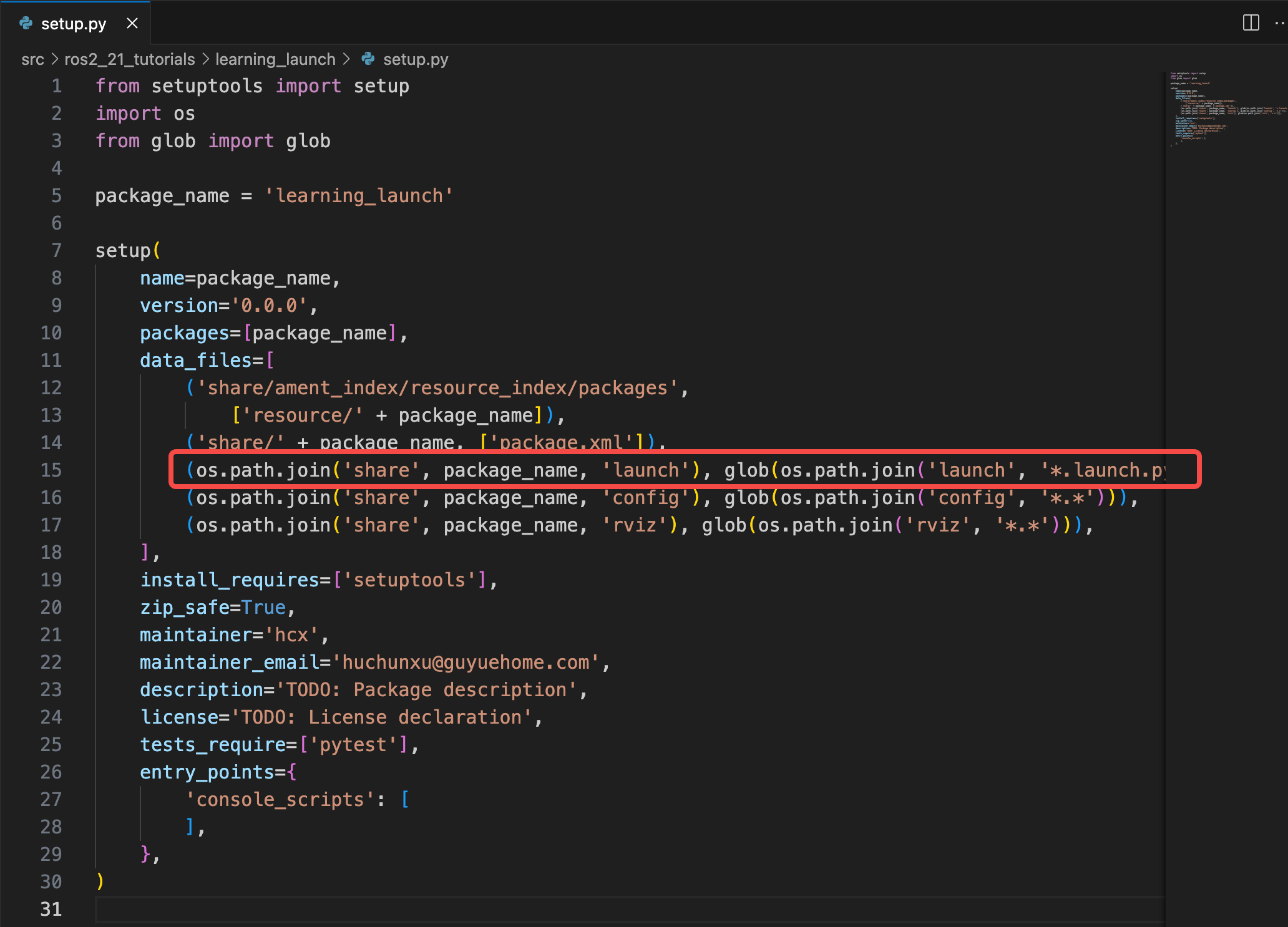
Task: Click the maintainer_email string value
Action: 465,662
